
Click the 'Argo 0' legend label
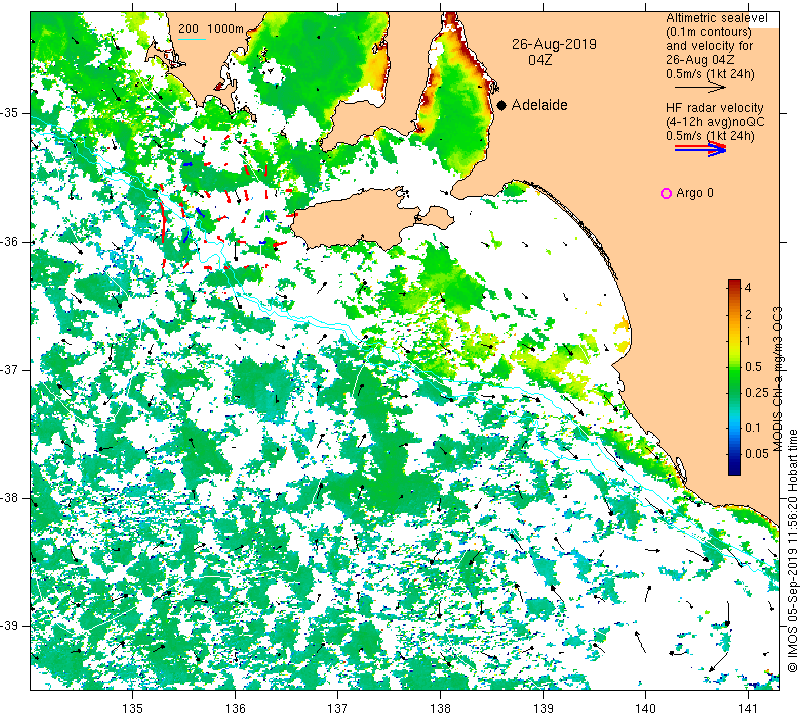[694, 193]
